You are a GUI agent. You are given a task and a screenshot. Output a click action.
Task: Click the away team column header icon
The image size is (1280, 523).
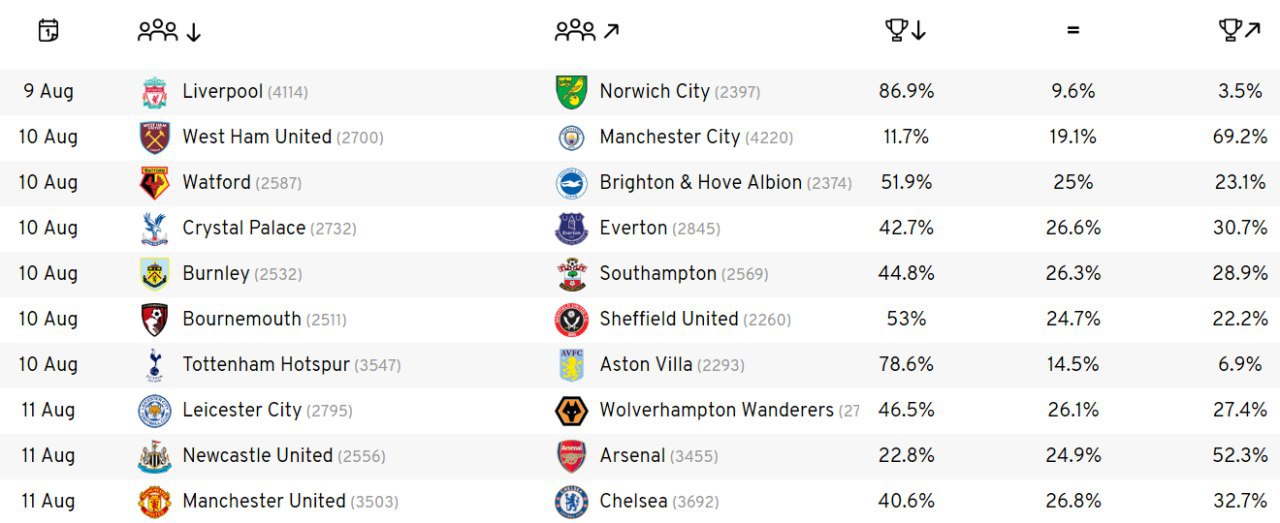tap(587, 31)
